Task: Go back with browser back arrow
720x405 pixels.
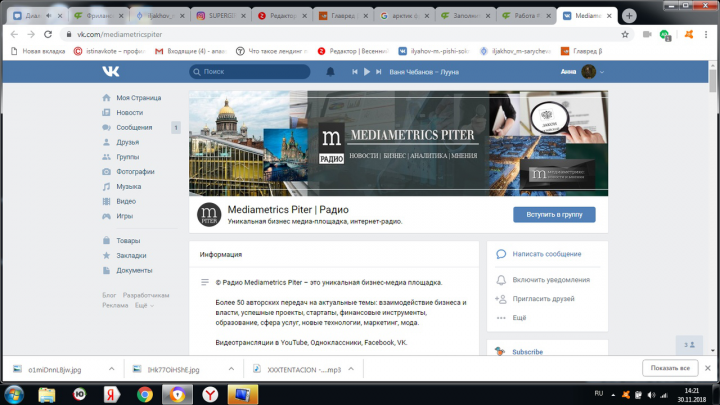Action: tap(14, 34)
